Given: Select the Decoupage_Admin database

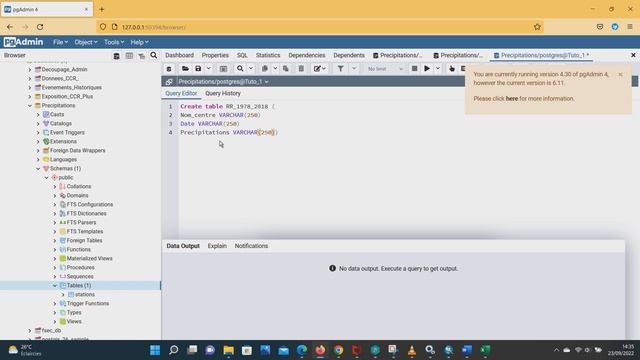Looking at the screenshot, I should (64, 69).
